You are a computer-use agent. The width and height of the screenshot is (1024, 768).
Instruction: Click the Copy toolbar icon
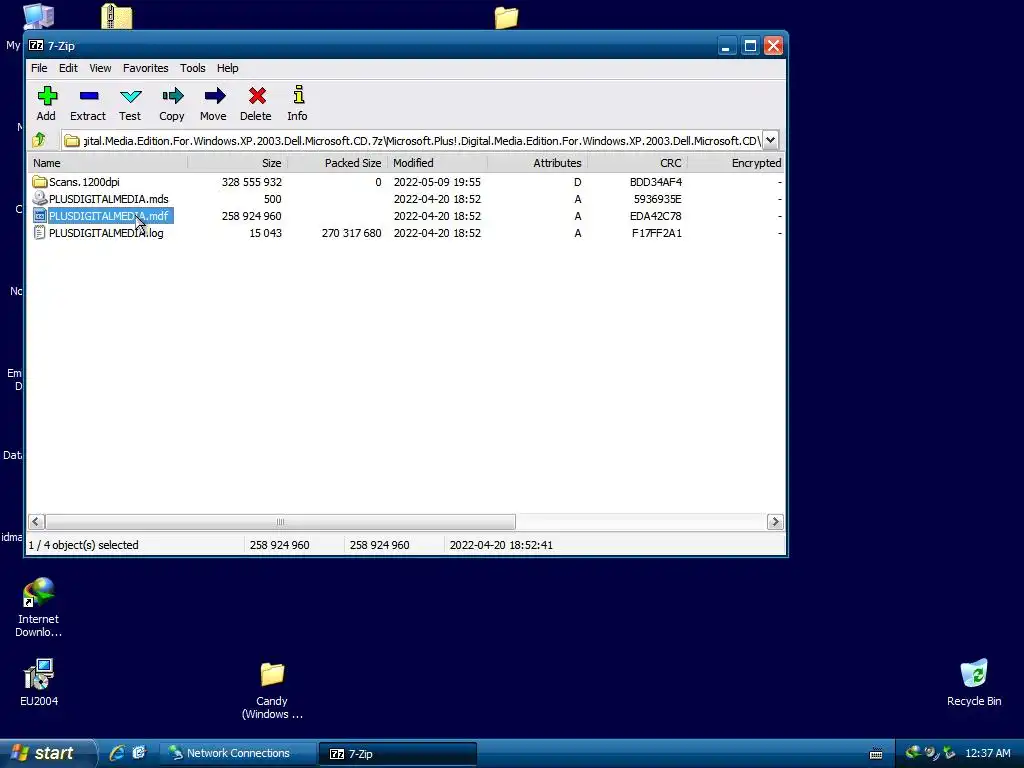(172, 96)
